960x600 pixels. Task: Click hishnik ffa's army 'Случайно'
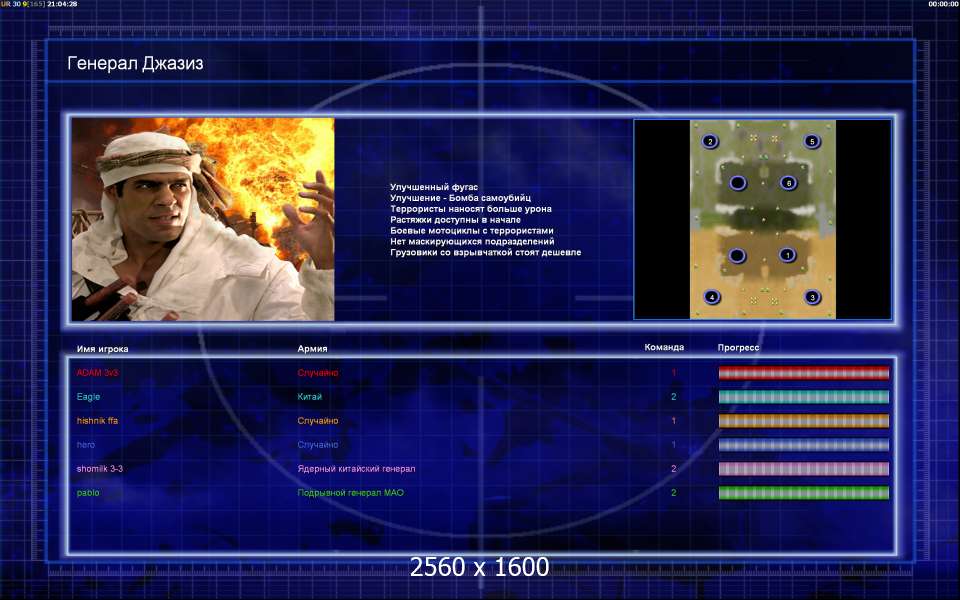point(318,421)
